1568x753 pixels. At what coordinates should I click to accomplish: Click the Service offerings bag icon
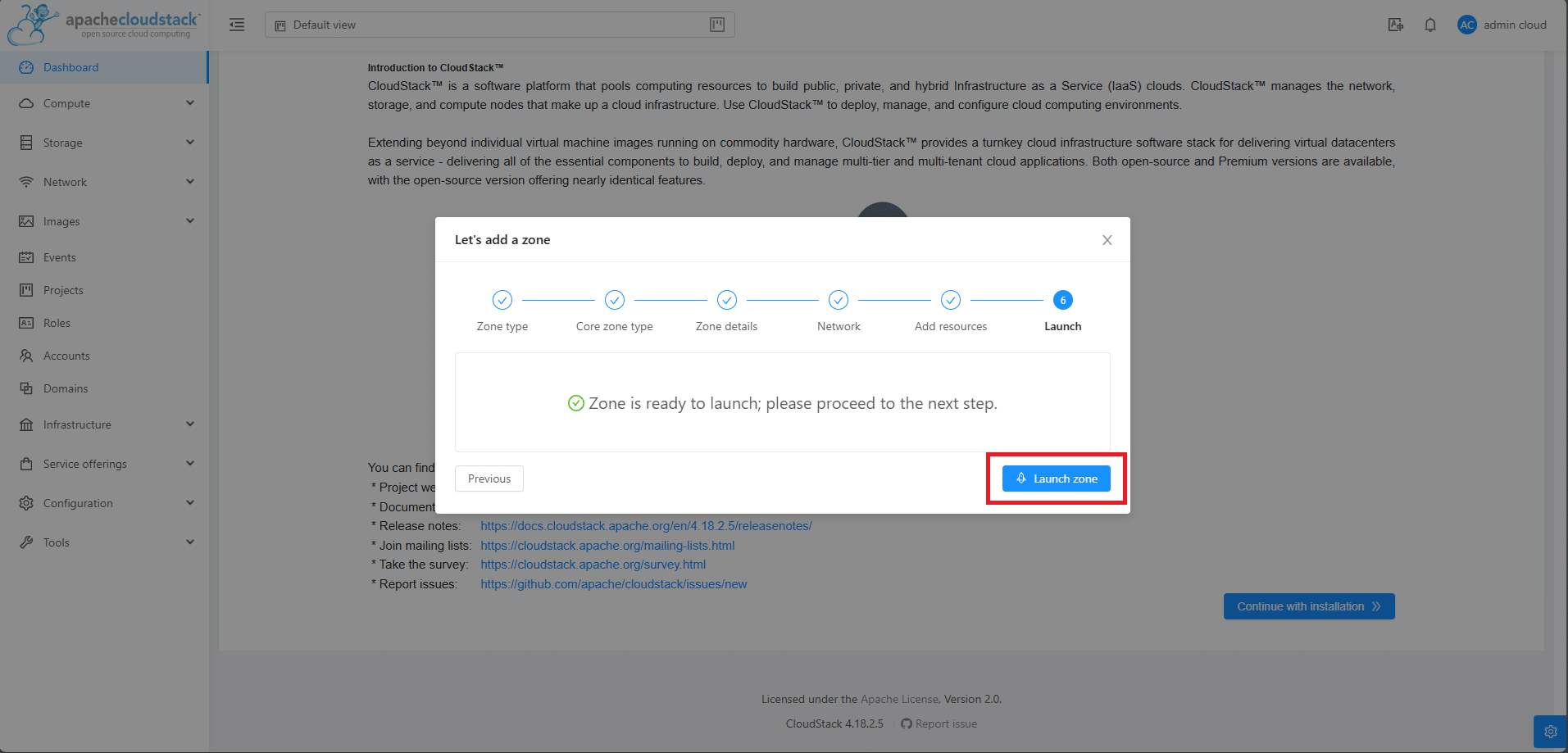pos(26,464)
